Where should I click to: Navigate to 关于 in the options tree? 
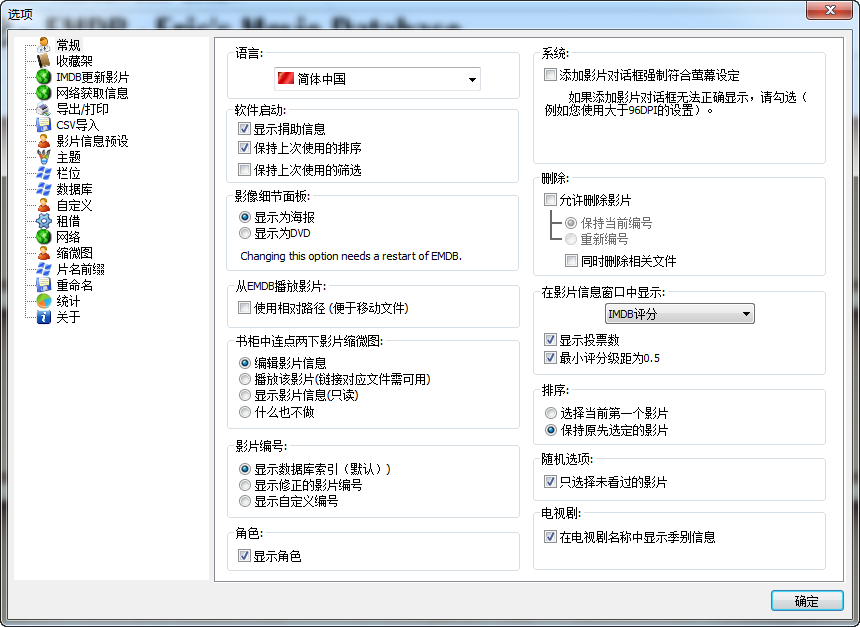[42, 317]
